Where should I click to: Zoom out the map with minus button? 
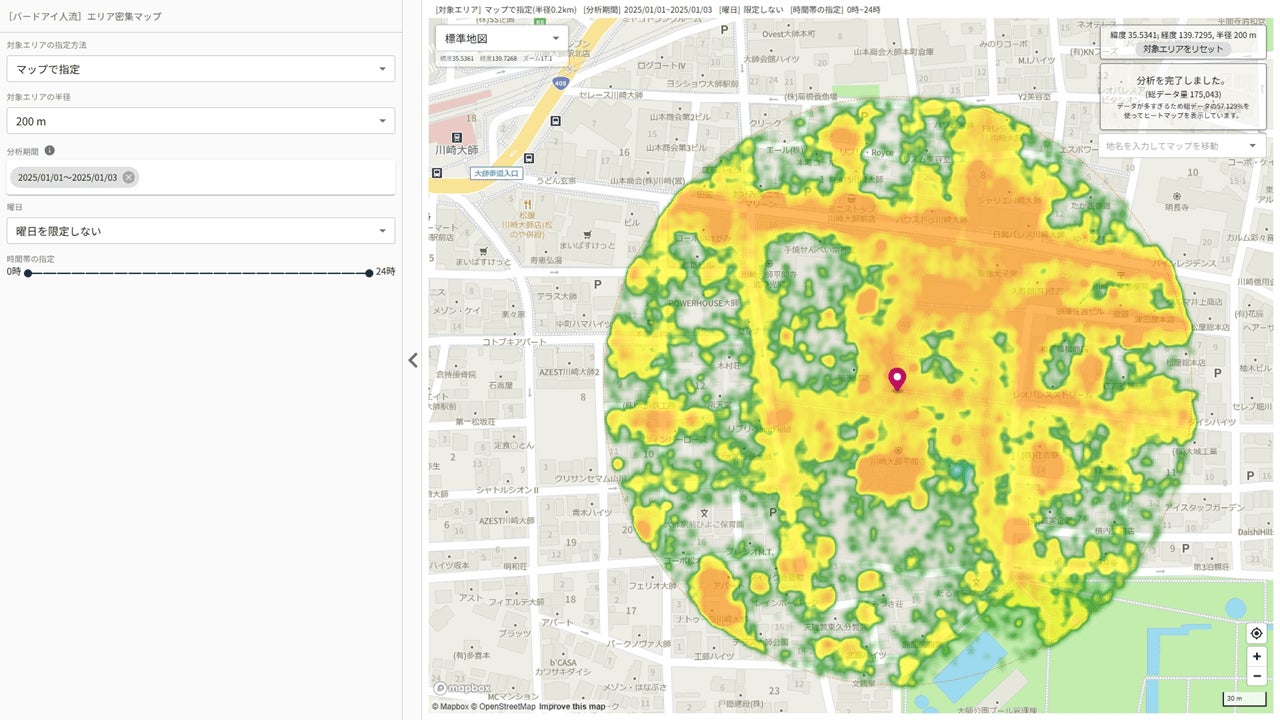1257,677
